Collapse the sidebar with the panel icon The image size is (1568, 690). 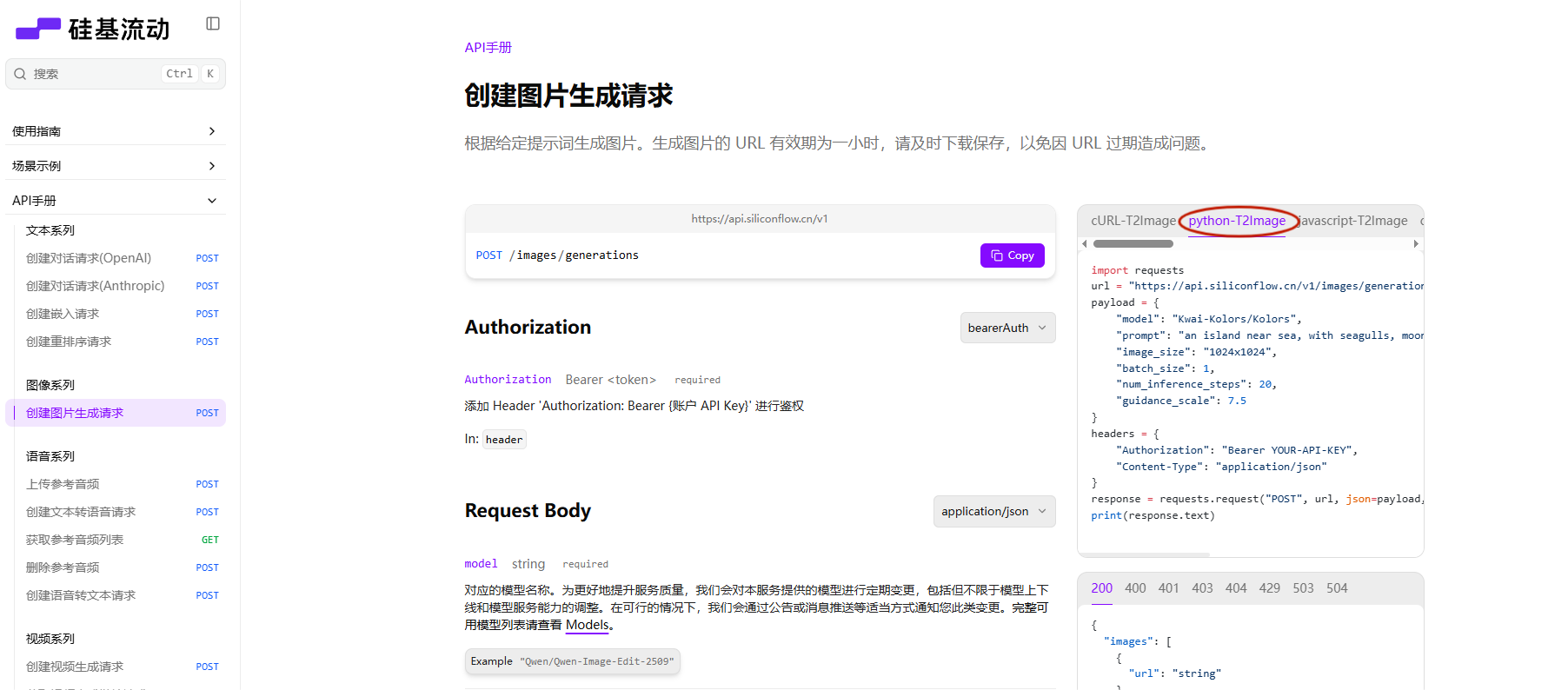click(213, 23)
